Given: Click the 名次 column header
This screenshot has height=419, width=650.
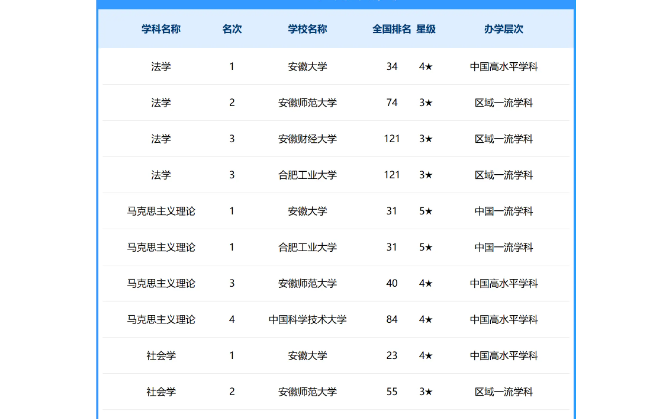Looking at the screenshot, I should (x=232, y=29).
